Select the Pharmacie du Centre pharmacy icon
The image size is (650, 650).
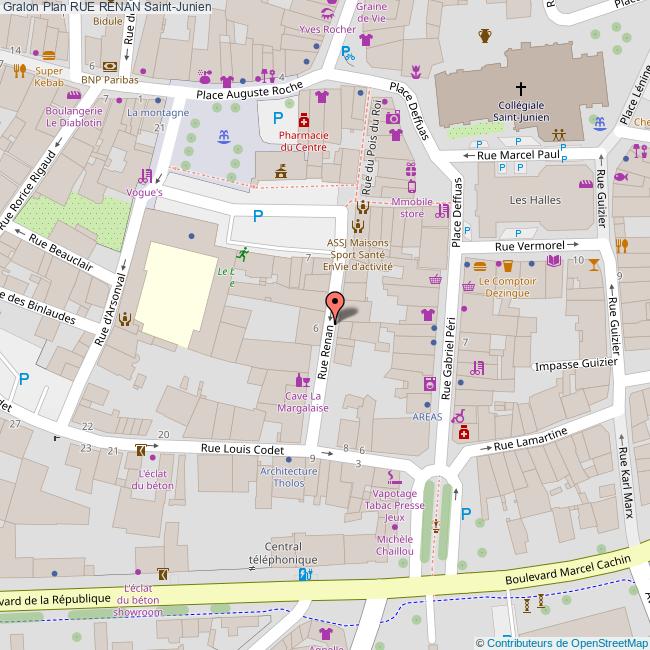coord(302,119)
